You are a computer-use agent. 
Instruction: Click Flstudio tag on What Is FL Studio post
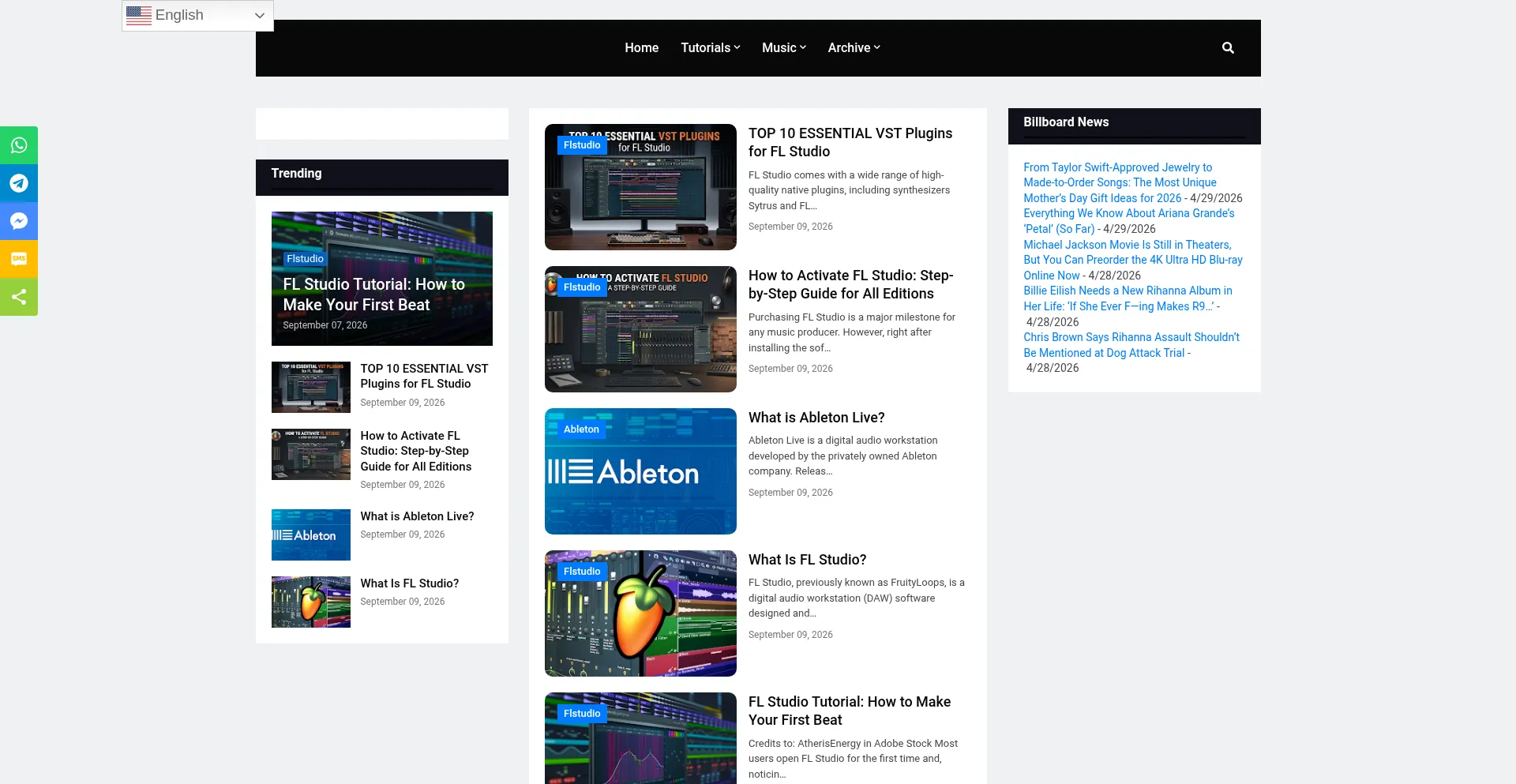pyautogui.click(x=582, y=572)
